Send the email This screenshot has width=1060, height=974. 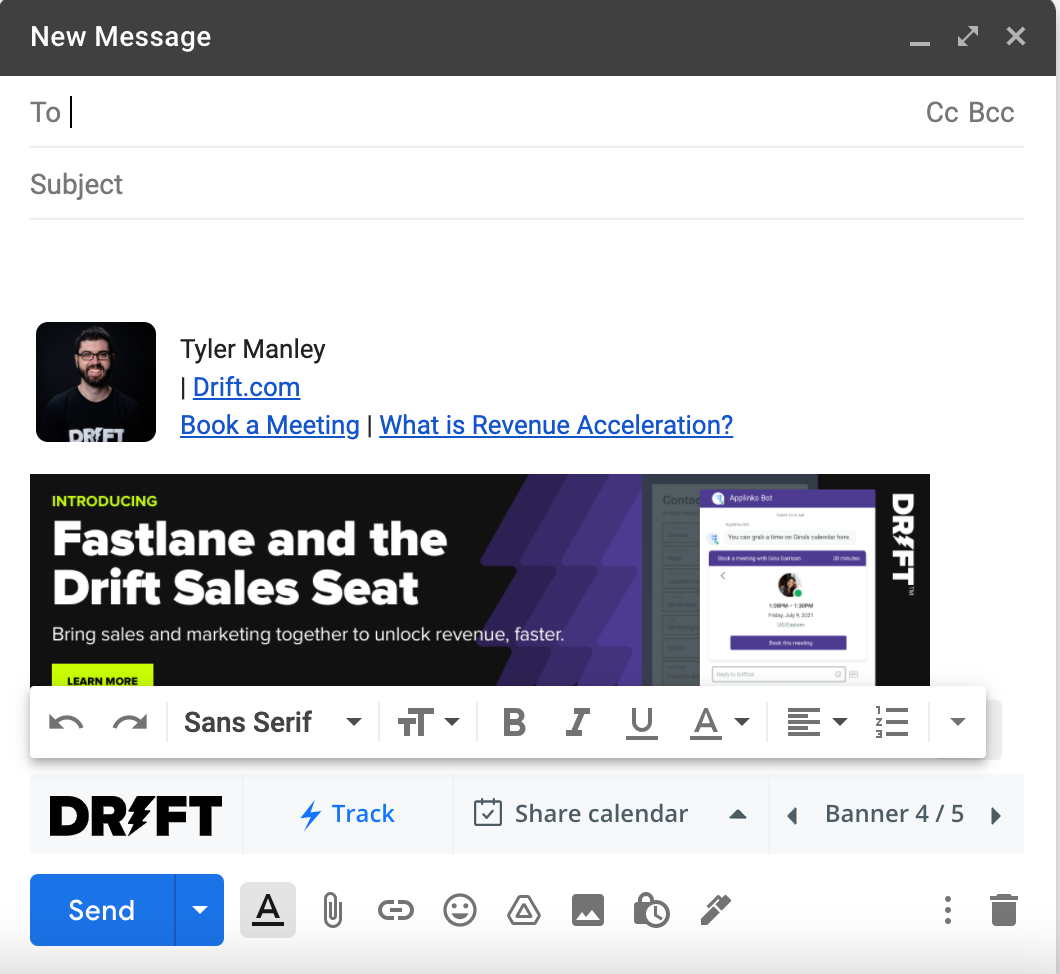pyautogui.click(x=102, y=910)
